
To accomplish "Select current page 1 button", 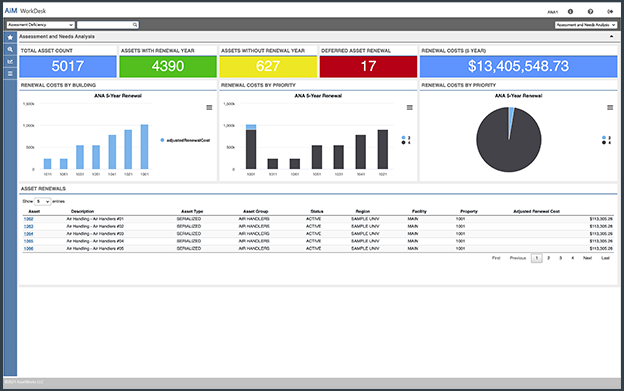I will [x=536, y=258].
